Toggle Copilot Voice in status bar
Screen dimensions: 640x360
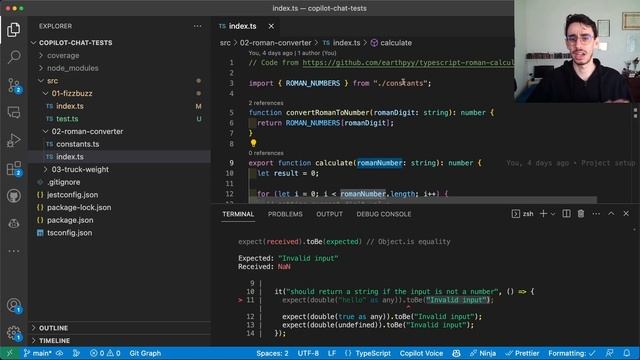coord(421,353)
